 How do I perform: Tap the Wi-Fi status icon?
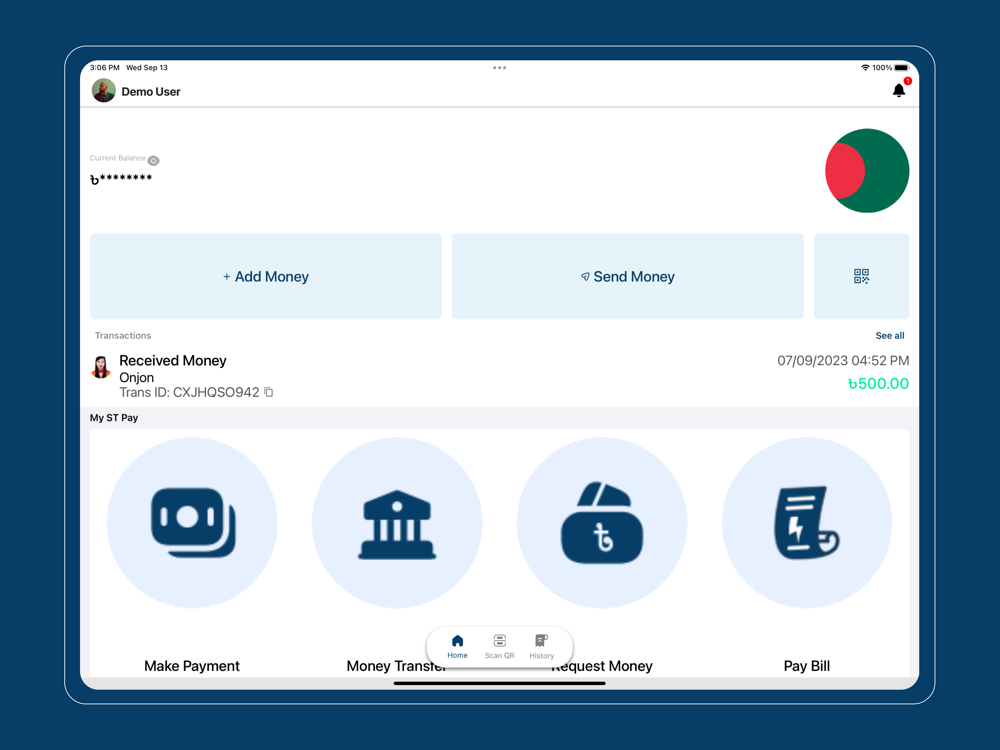[865, 68]
